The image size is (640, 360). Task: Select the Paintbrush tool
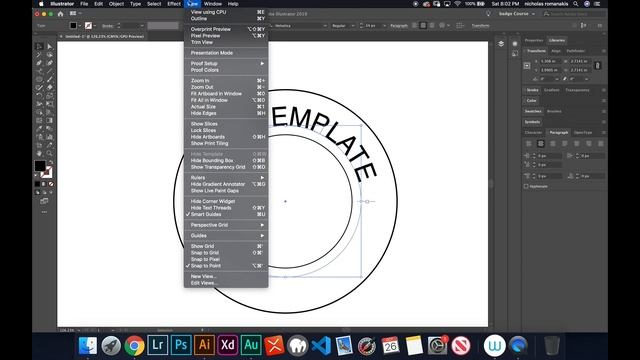click(49, 79)
